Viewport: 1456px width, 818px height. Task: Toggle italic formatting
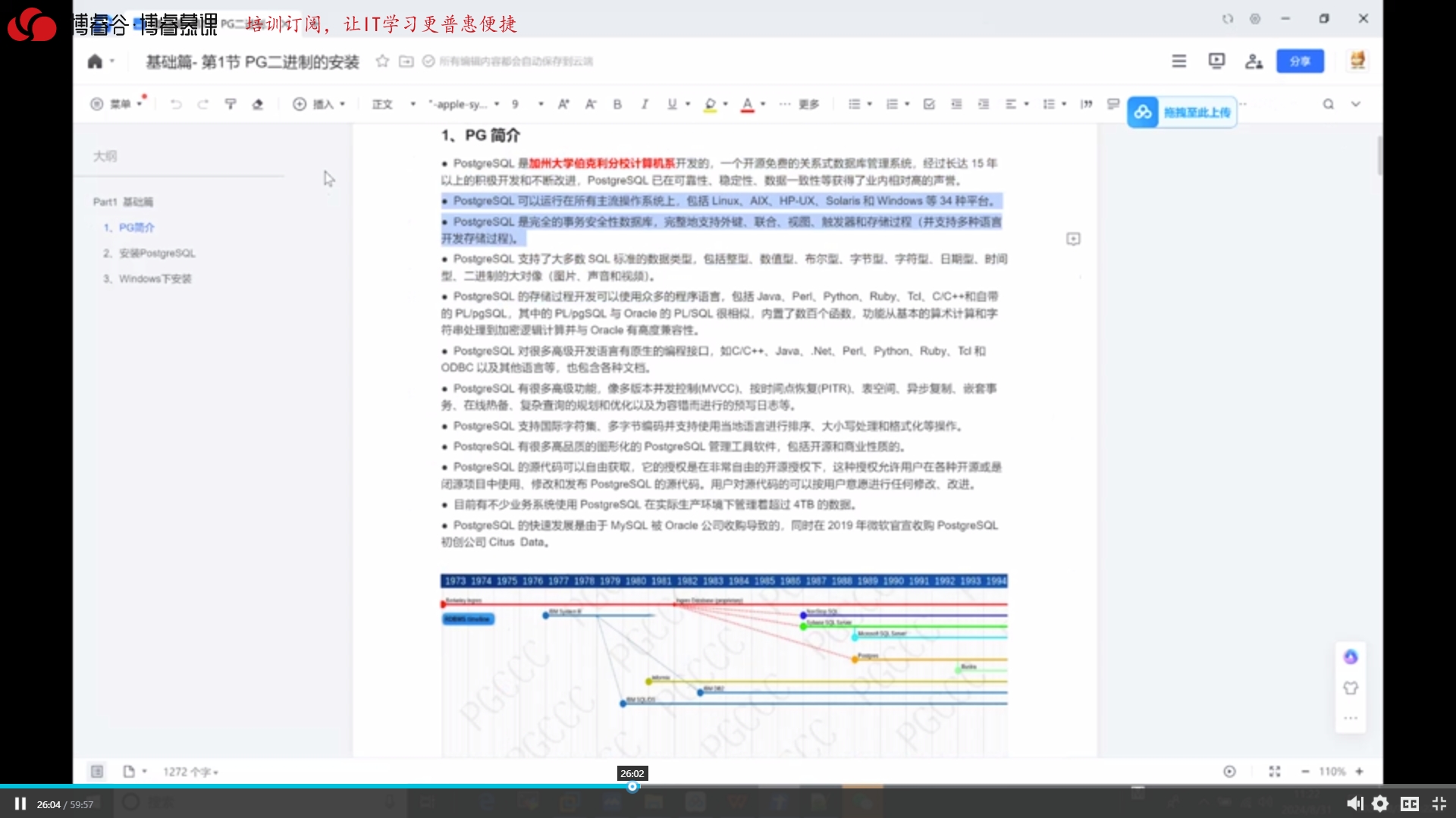coord(645,104)
